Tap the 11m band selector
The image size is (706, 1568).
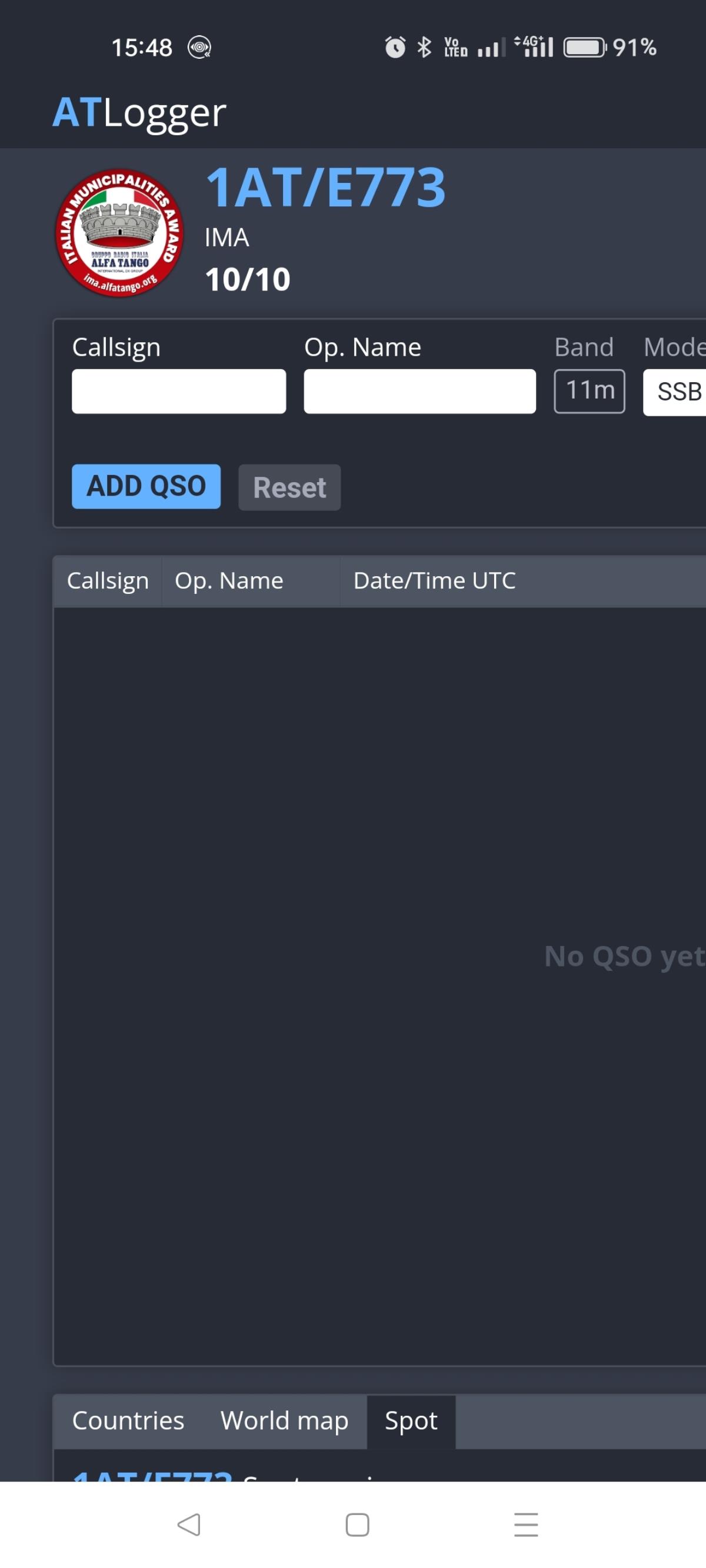589,391
